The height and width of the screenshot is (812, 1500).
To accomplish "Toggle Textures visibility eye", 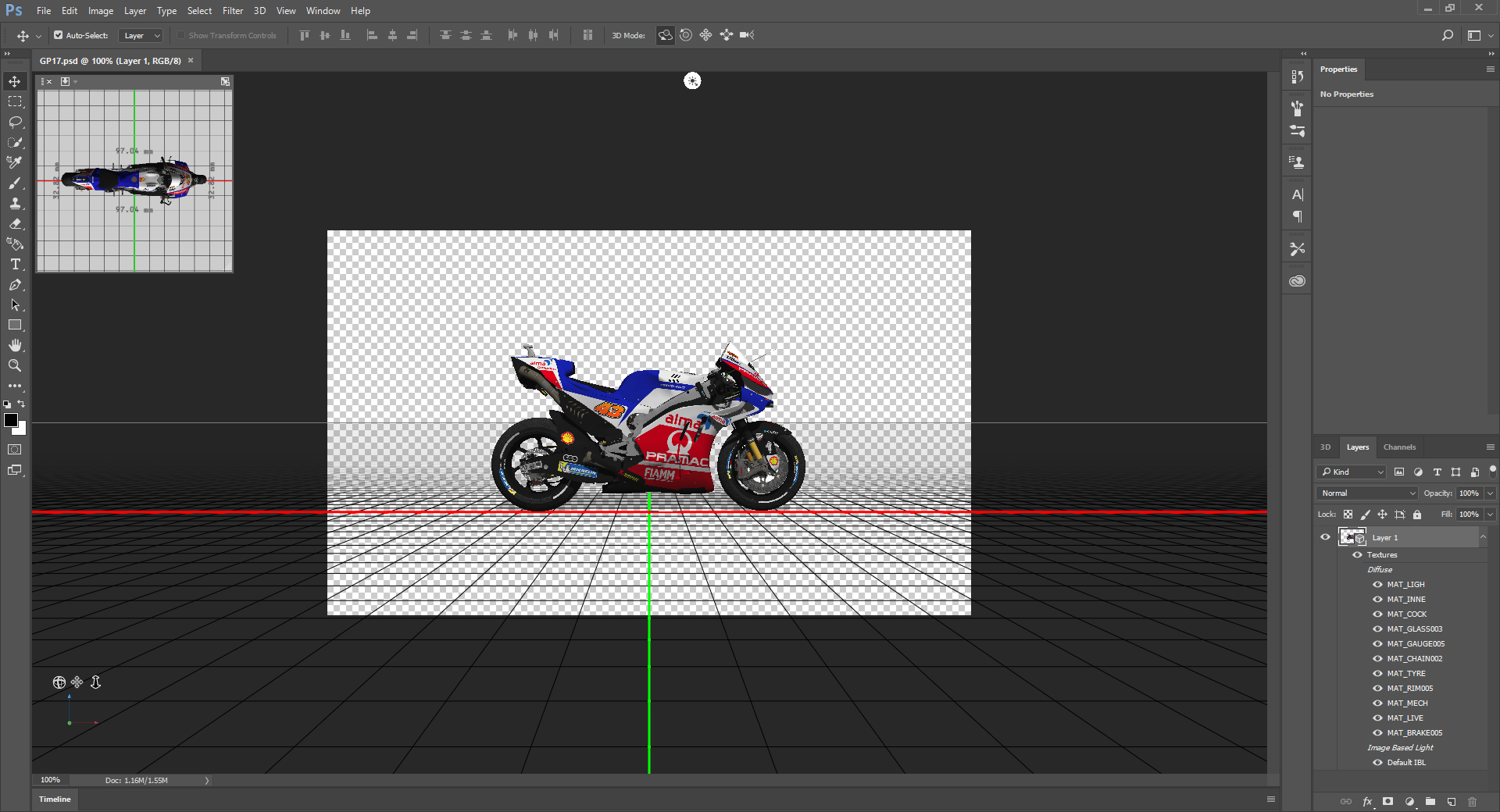I will point(1358,555).
